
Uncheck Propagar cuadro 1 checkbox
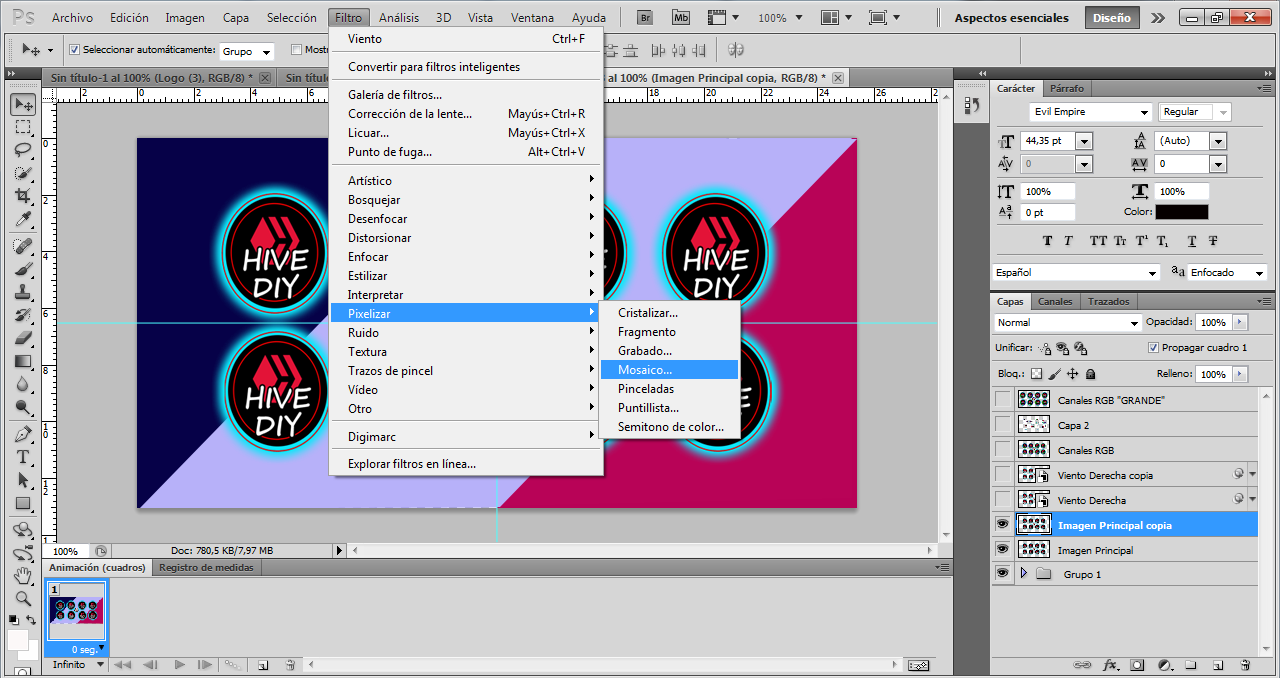(x=1154, y=348)
